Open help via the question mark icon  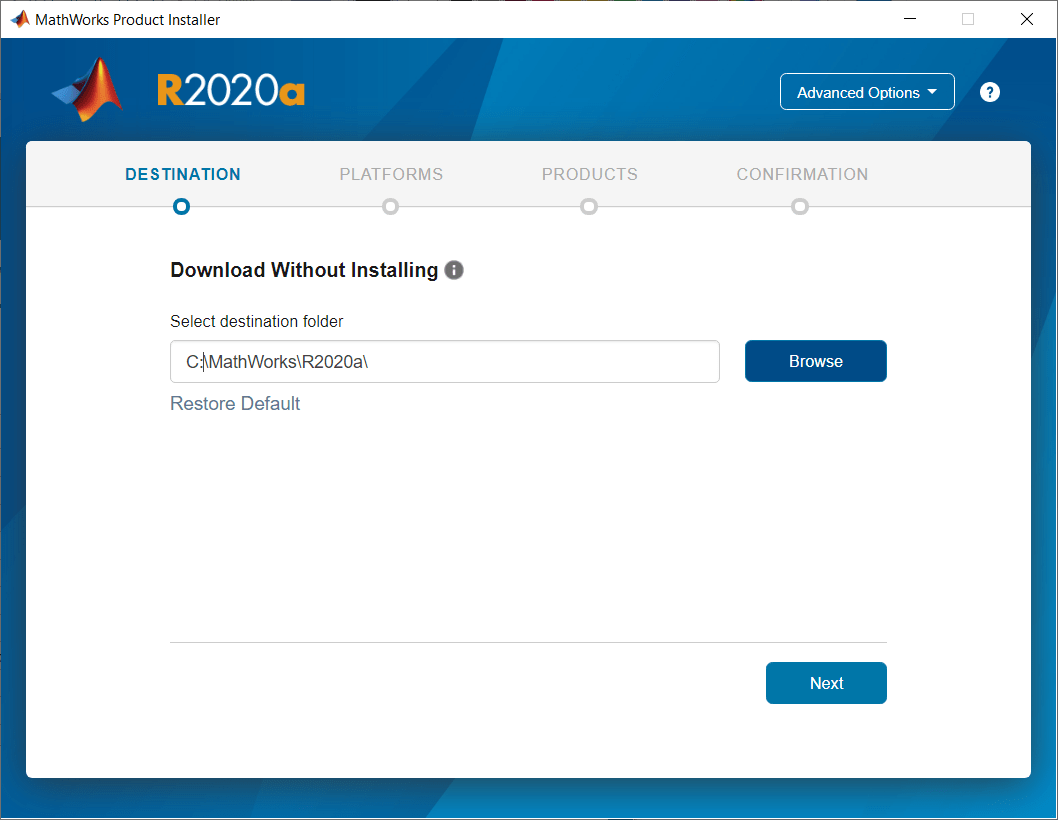[x=989, y=91]
